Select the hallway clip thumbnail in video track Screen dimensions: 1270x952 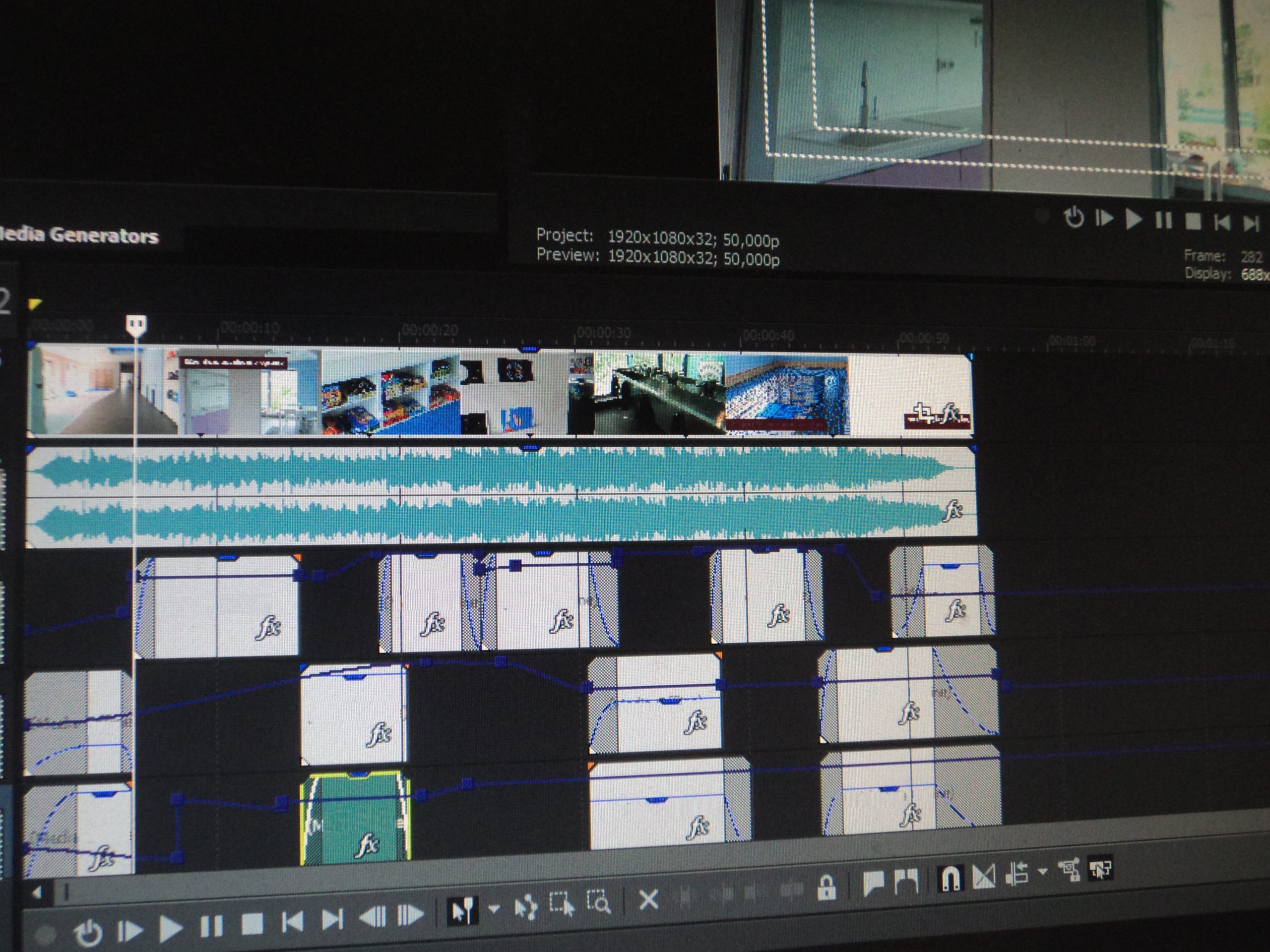click(102, 390)
